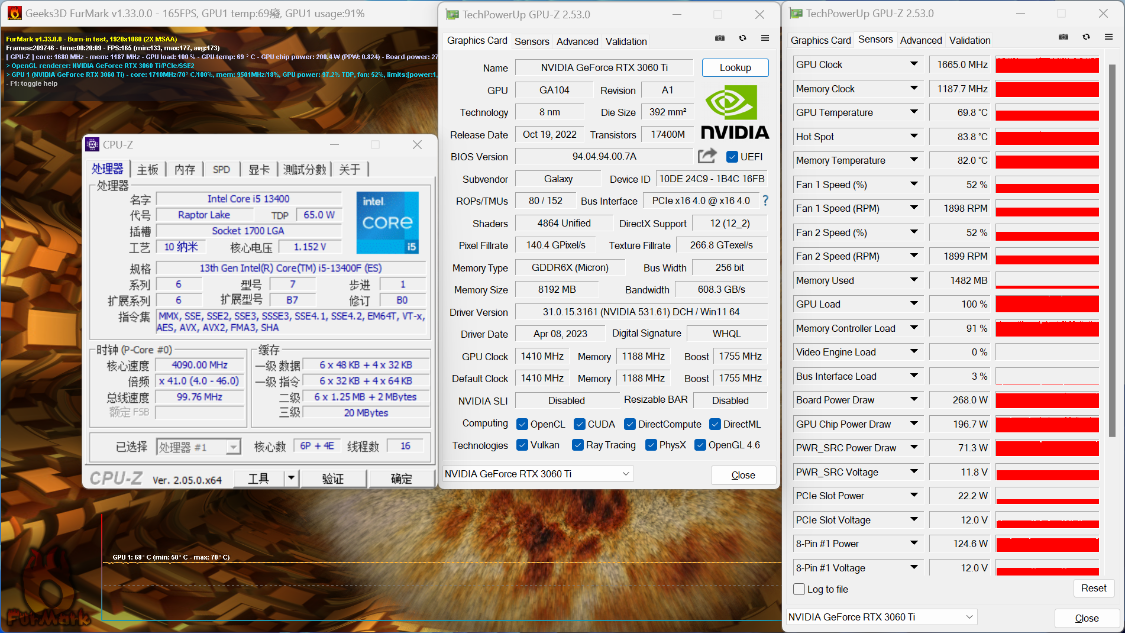The image size is (1125, 633).
Task: Click the GPU-Z Graphics Card window title icon
Action: coord(452,14)
